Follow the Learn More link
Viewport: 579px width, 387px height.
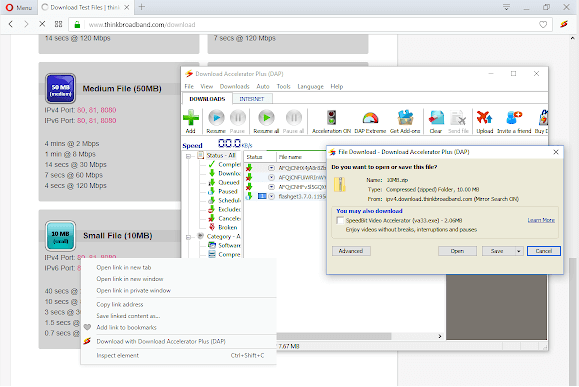pos(541,220)
